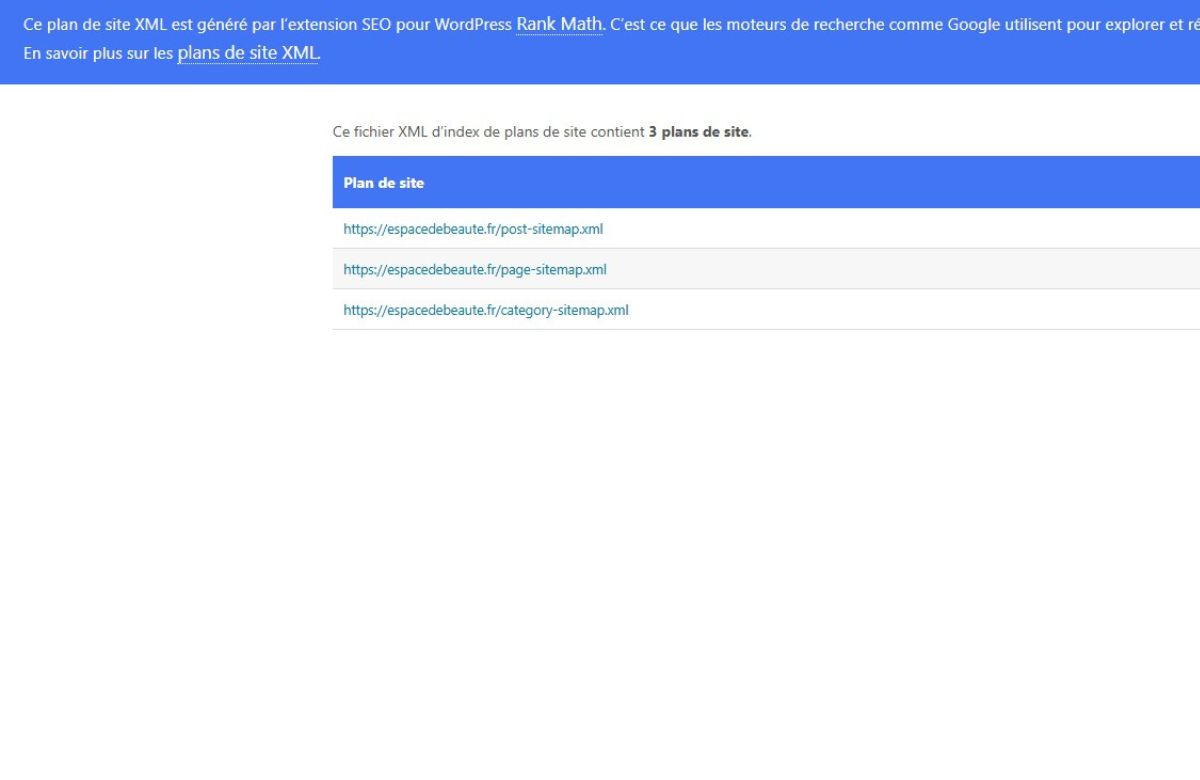The image size is (1200, 780).
Task: Follow the plans de site XML link
Action: pos(248,54)
